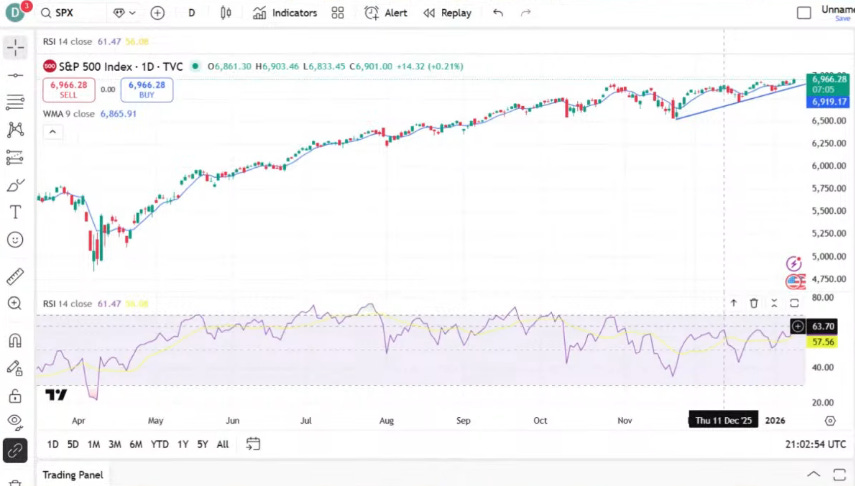Select the YTD range tab
Viewport: 855px width, 486px height.
[x=160, y=445]
